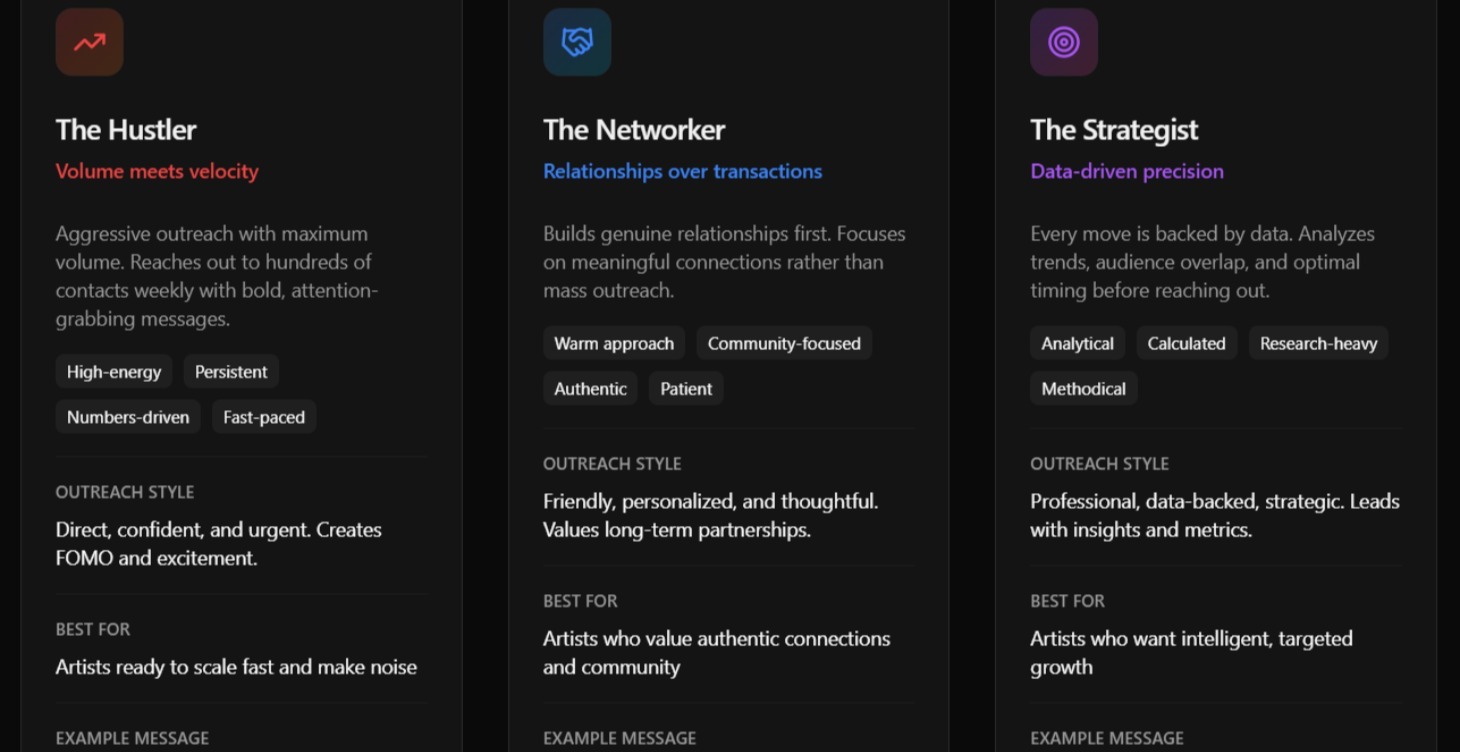
Task: Click the Warm approach tag
Action: click(614, 343)
